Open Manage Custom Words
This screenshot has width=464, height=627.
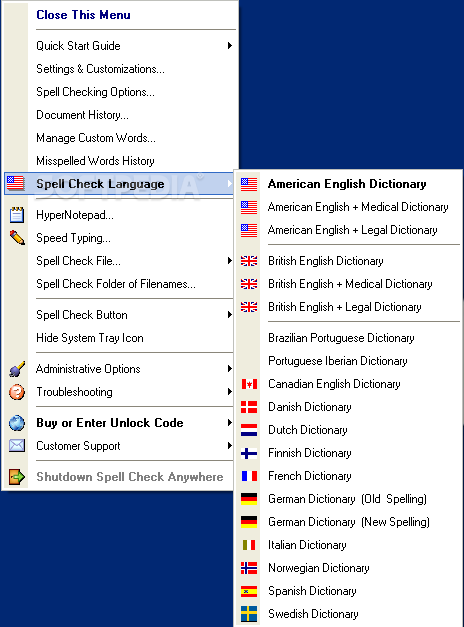tap(96, 138)
